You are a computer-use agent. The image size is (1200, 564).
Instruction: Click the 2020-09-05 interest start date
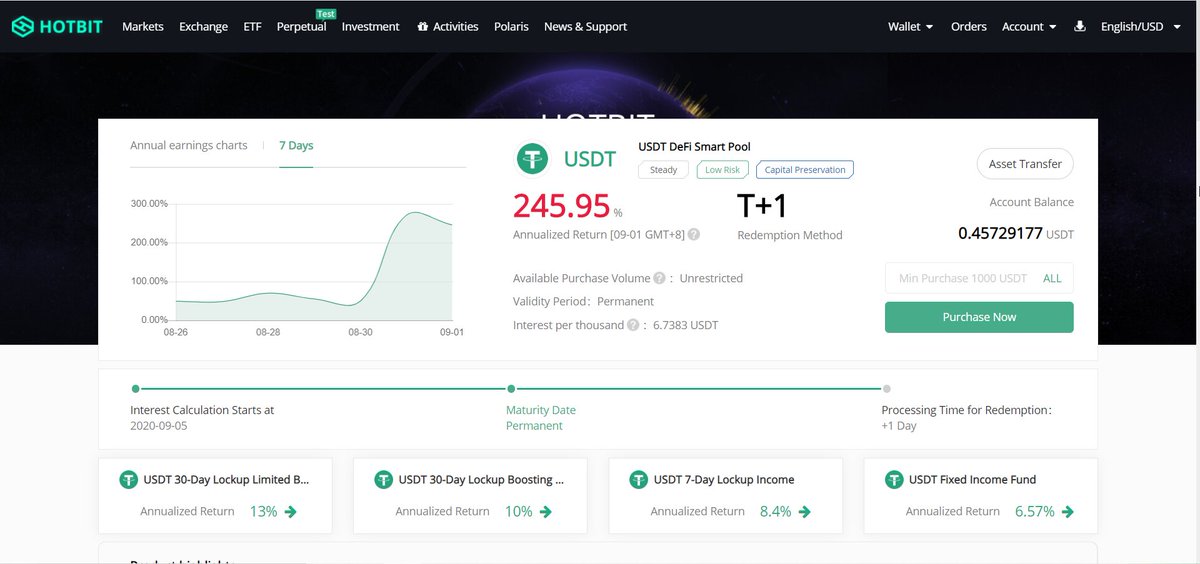click(159, 426)
